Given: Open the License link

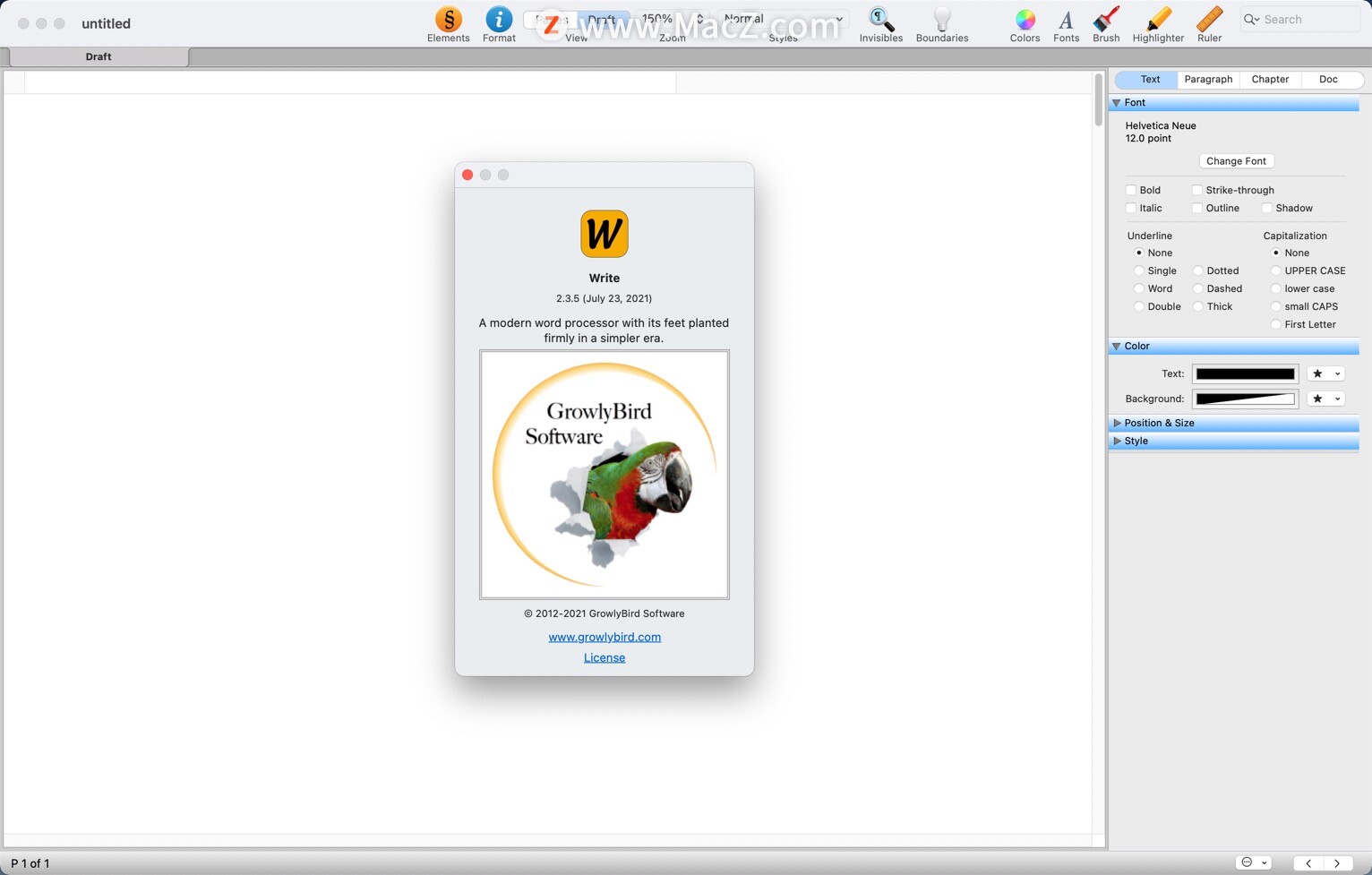Looking at the screenshot, I should tap(605, 657).
